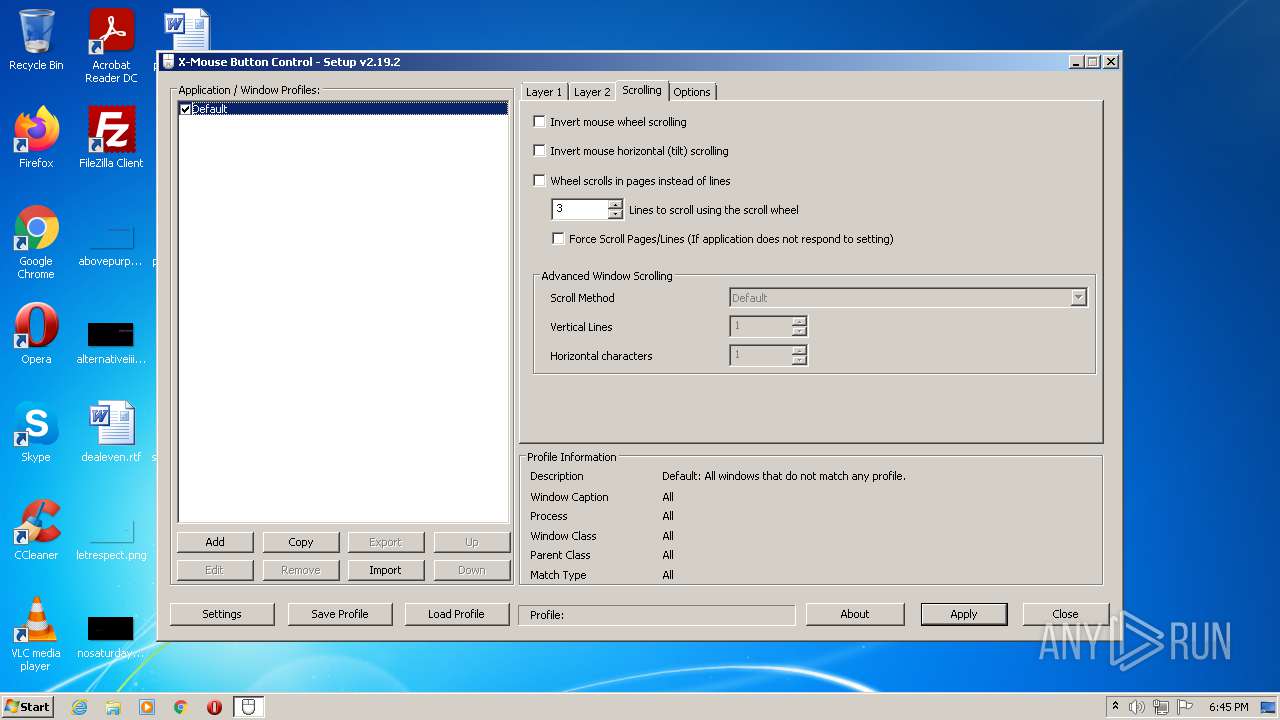Open the alternativeiii desktop file icon
The width and height of the screenshot is (1280, 720).
point(111,340)
